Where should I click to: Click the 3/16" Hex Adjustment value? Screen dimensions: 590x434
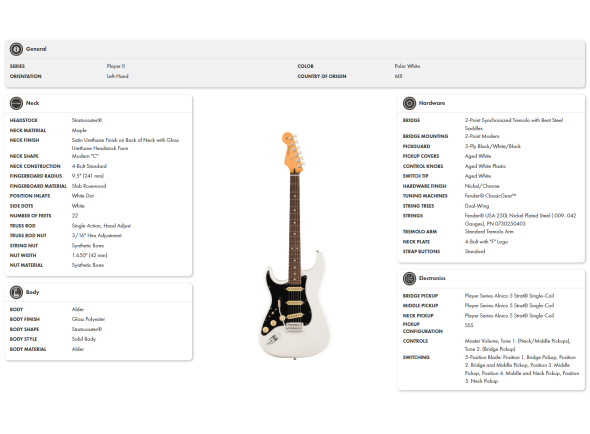97,236
